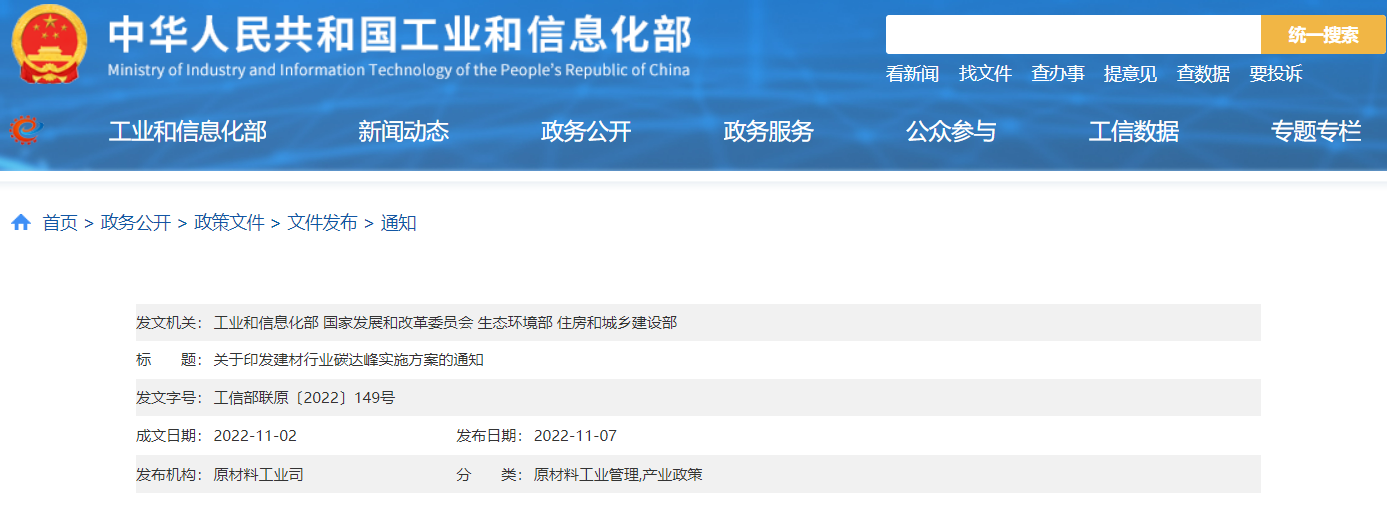
Task: Open the 公众参与 nav menu
Action: tap(951, 131)
